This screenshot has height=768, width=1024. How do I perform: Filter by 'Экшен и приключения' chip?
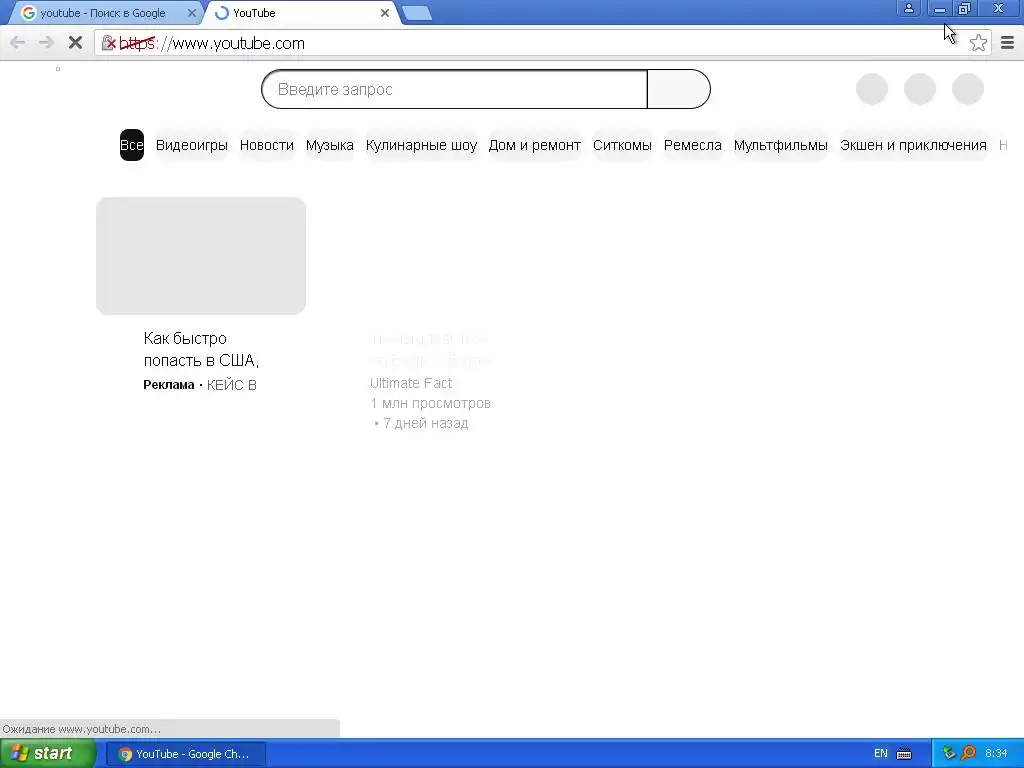coord(913,145)
